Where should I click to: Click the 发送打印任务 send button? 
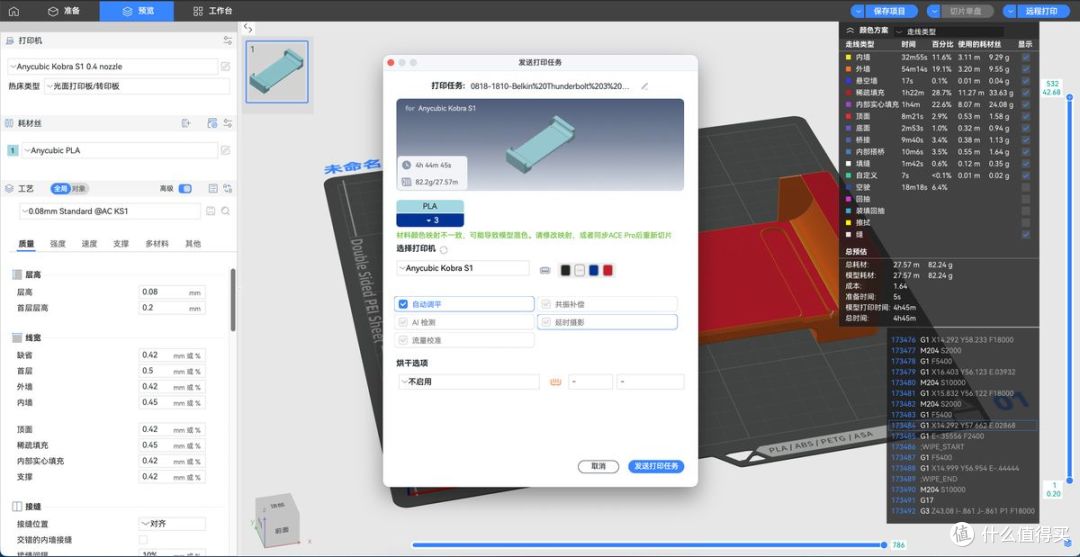(656, 466)
